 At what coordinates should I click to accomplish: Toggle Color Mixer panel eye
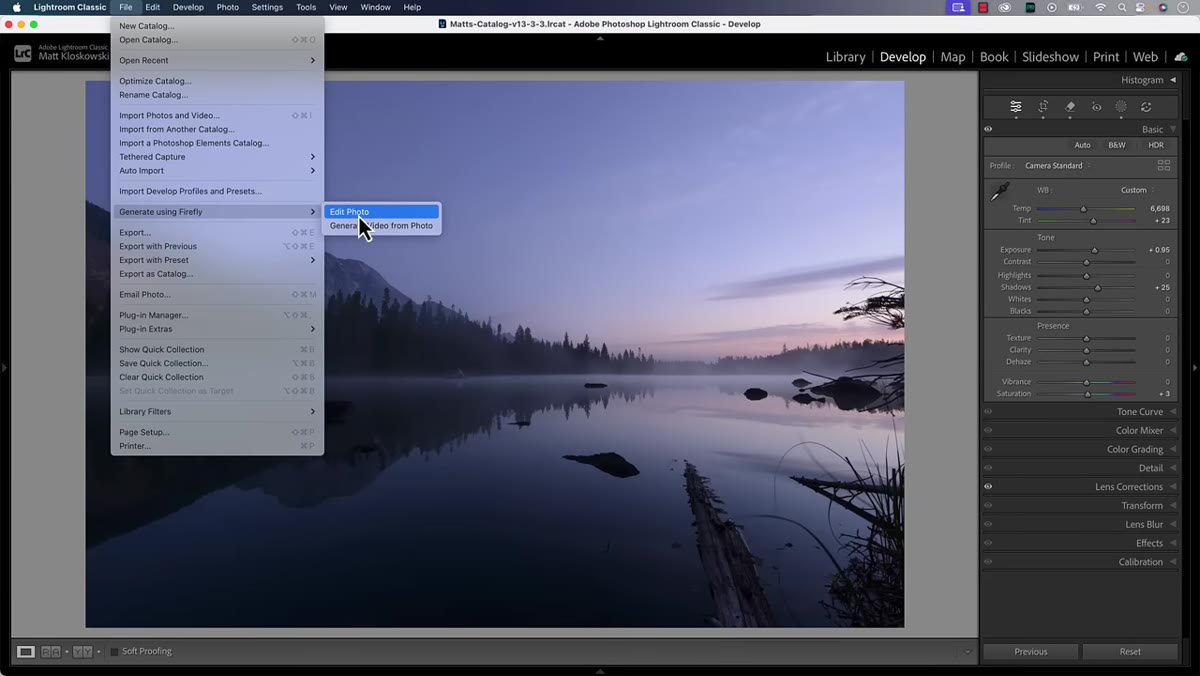pos(988,431)
